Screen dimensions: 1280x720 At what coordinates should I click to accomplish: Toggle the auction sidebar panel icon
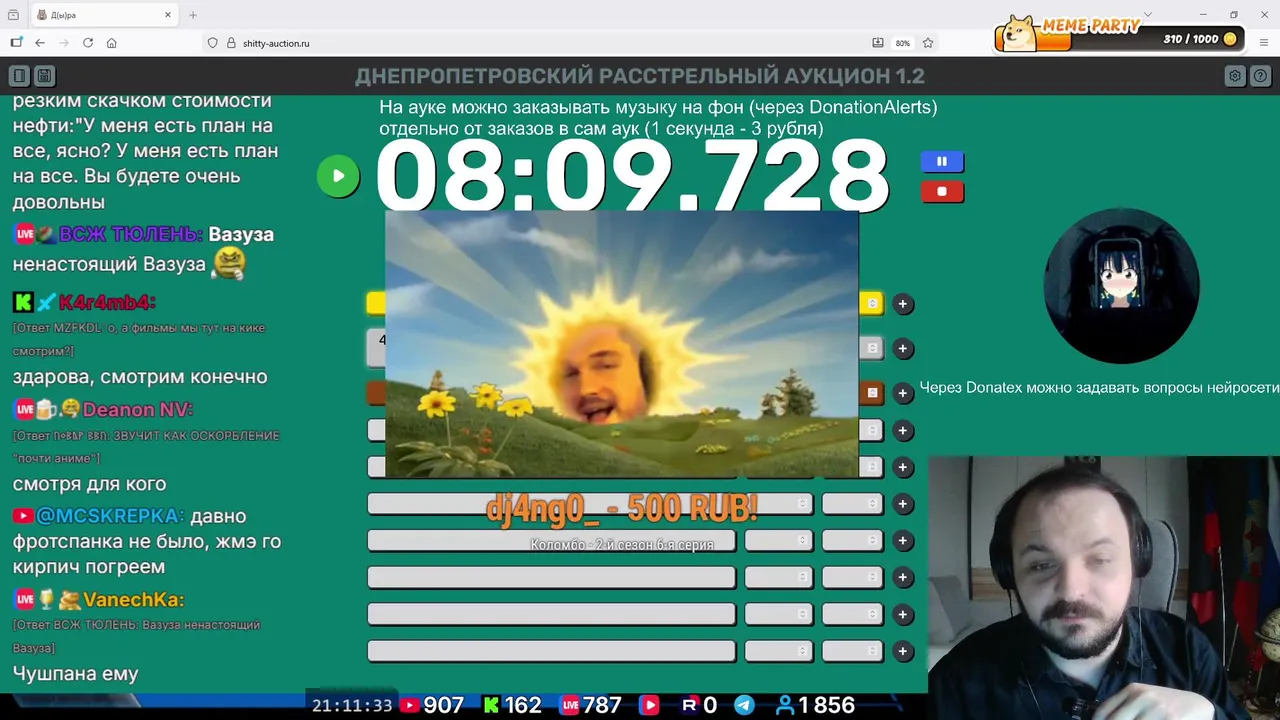tap(19, 76)
